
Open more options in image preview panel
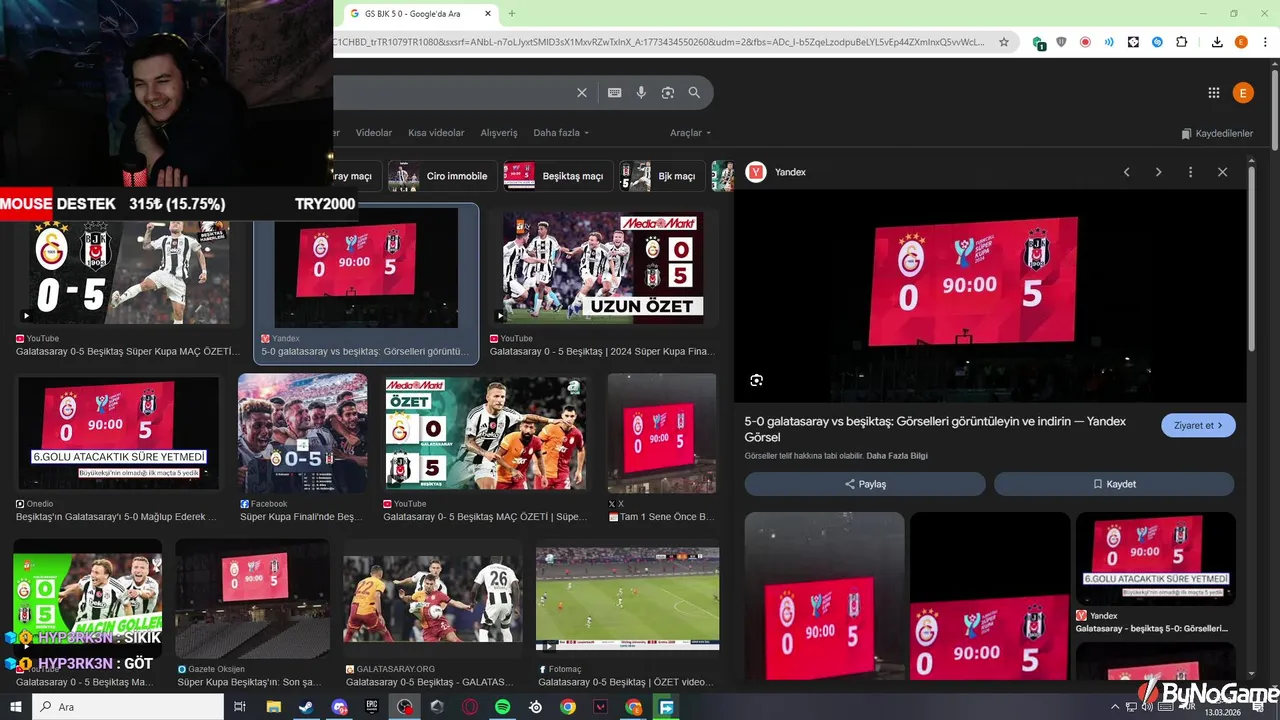1190,172
